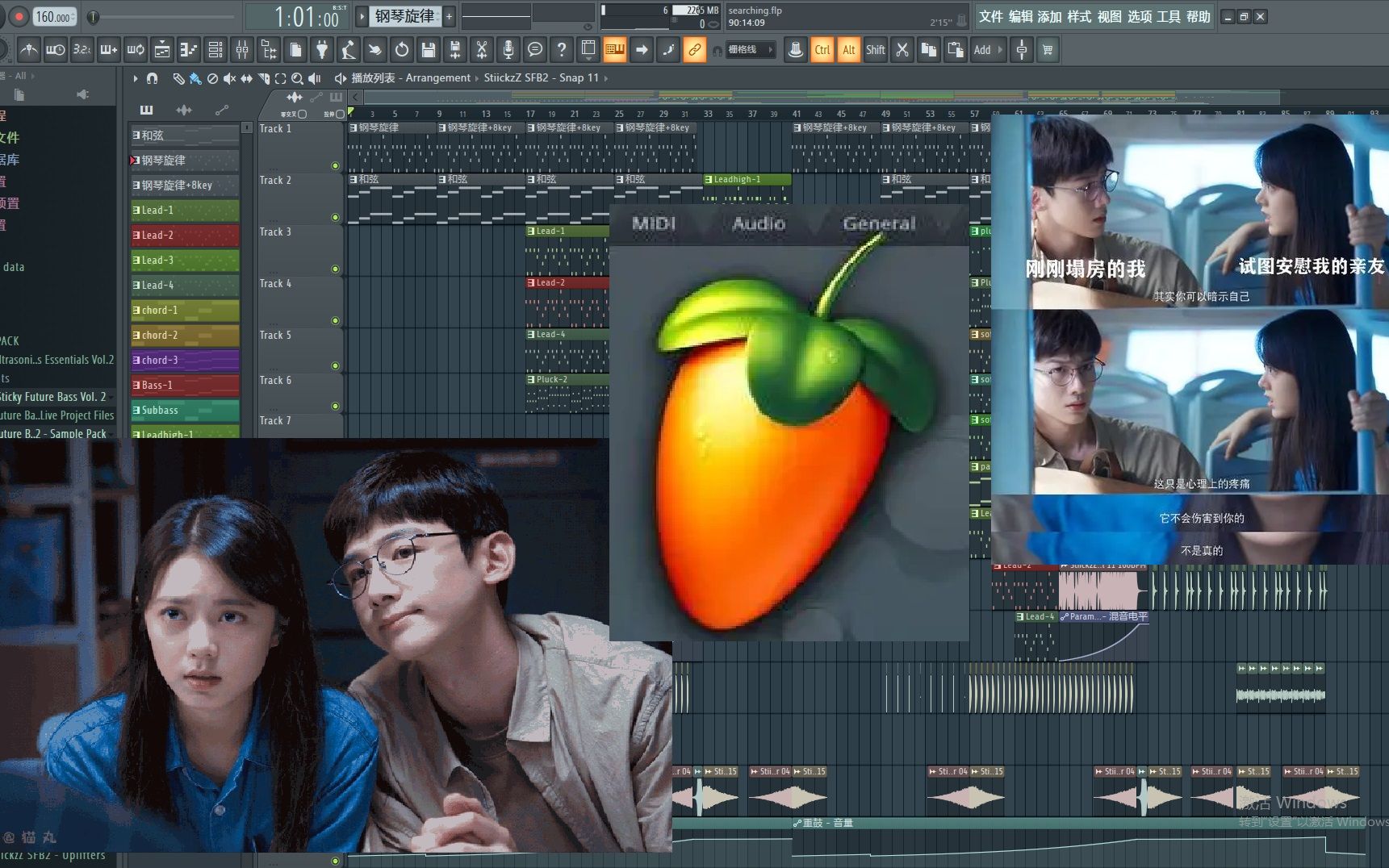Toggle the 3-2-1 countdown icon
The image size is (1389, 868).
(82, 50)
